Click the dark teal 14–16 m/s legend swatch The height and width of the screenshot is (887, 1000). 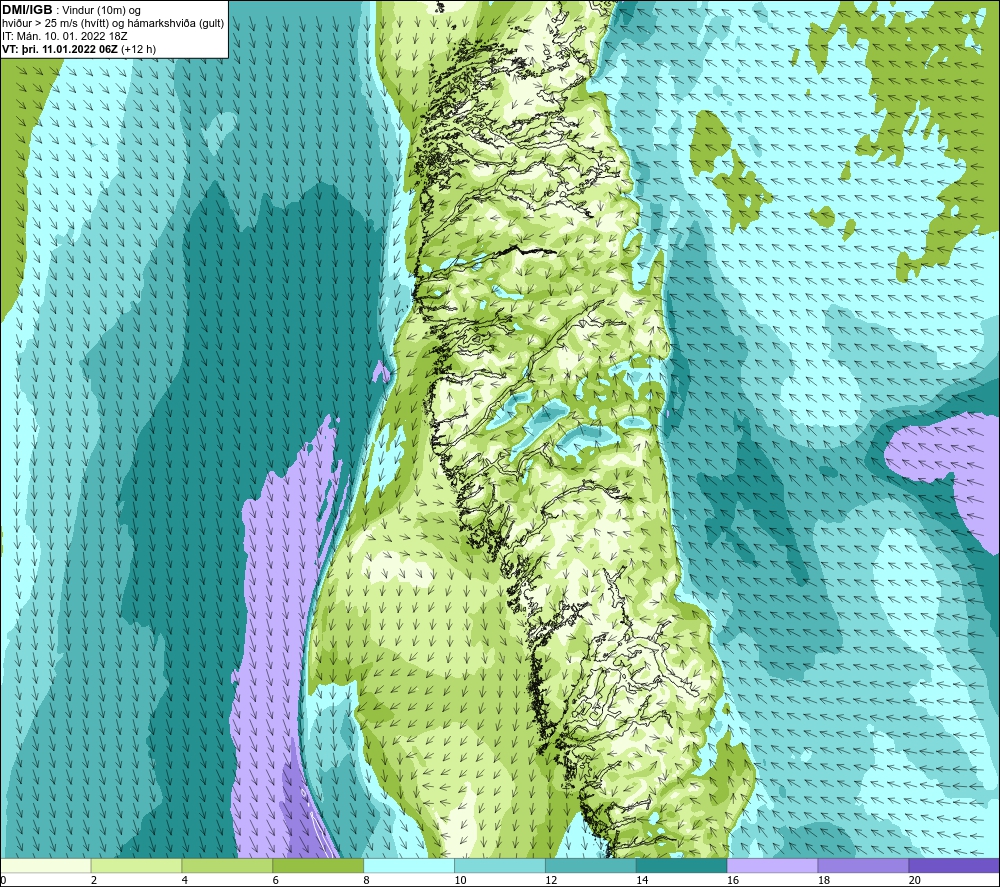tap(682, 866)
